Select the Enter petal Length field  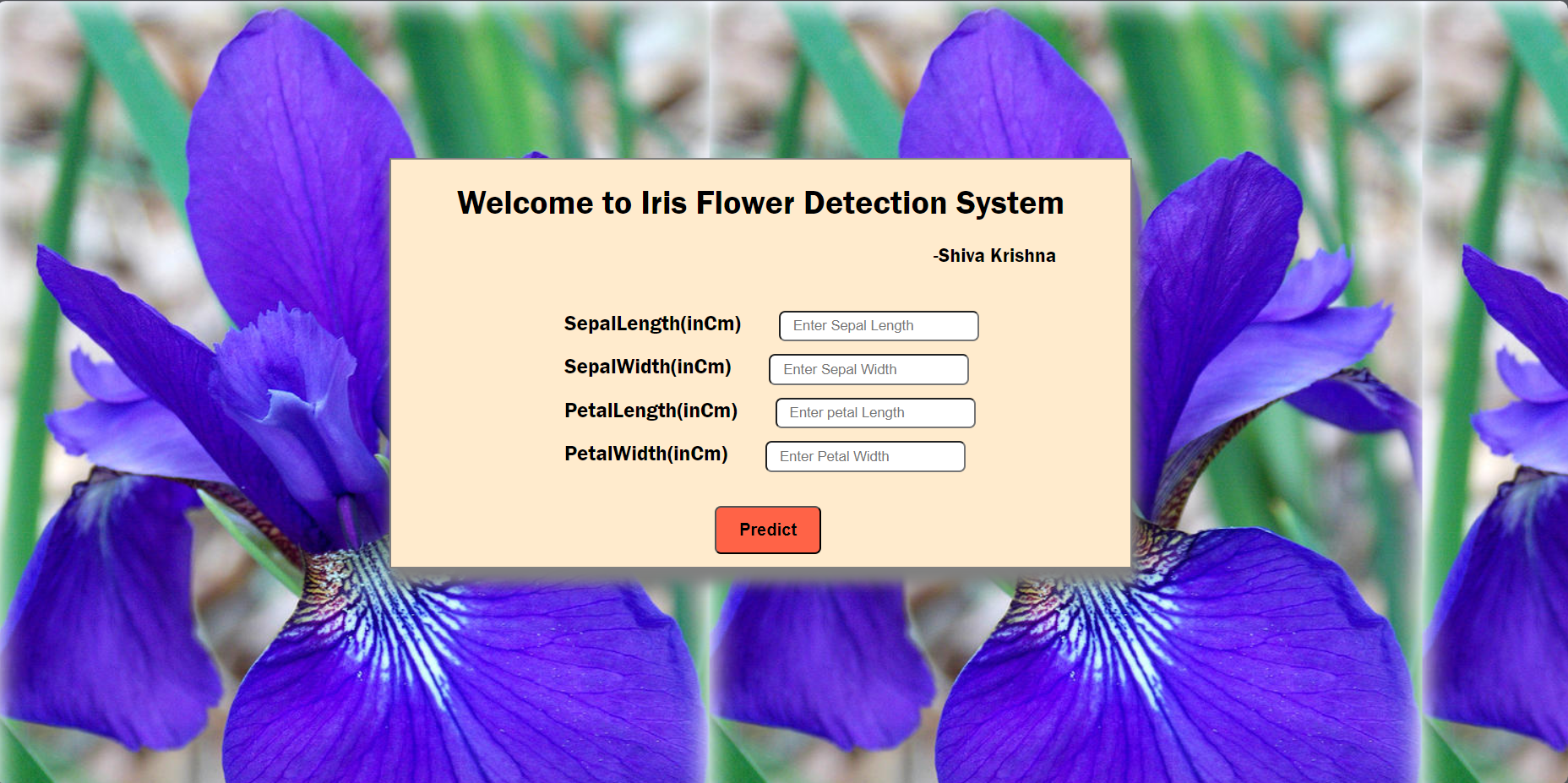click(875, 413)
